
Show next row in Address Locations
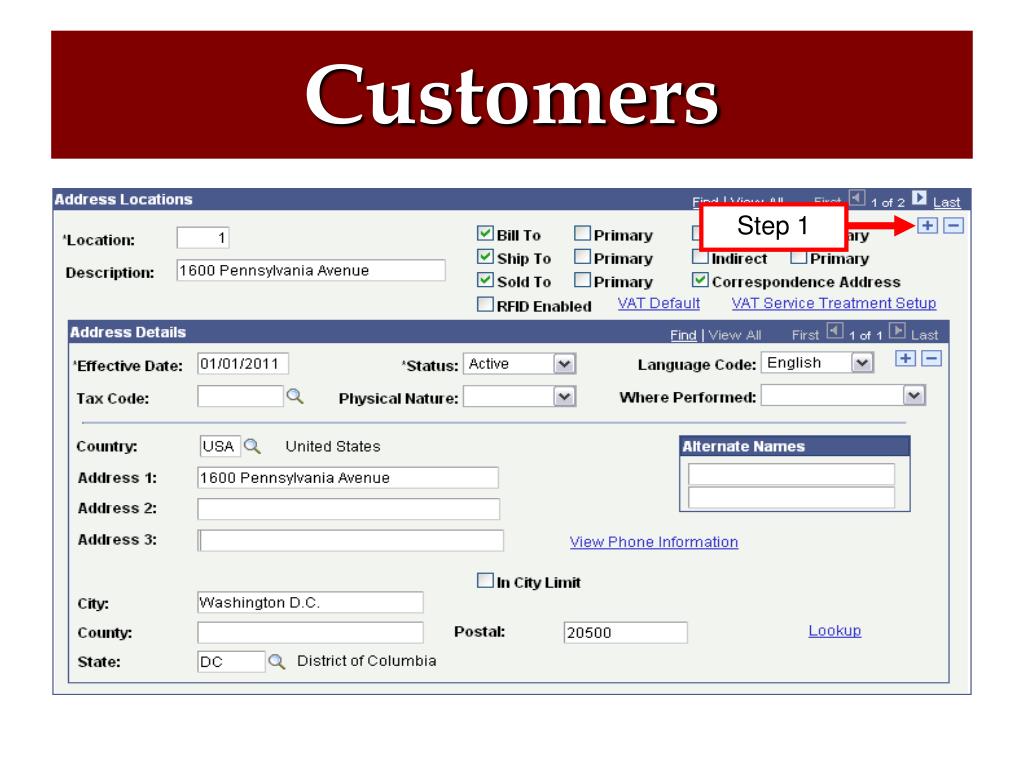[x=919, y=197]
